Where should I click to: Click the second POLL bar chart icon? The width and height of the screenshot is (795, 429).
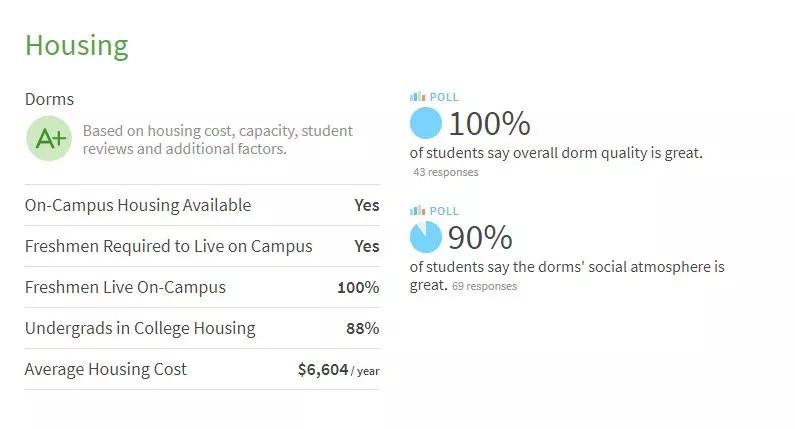click(417, 211)
